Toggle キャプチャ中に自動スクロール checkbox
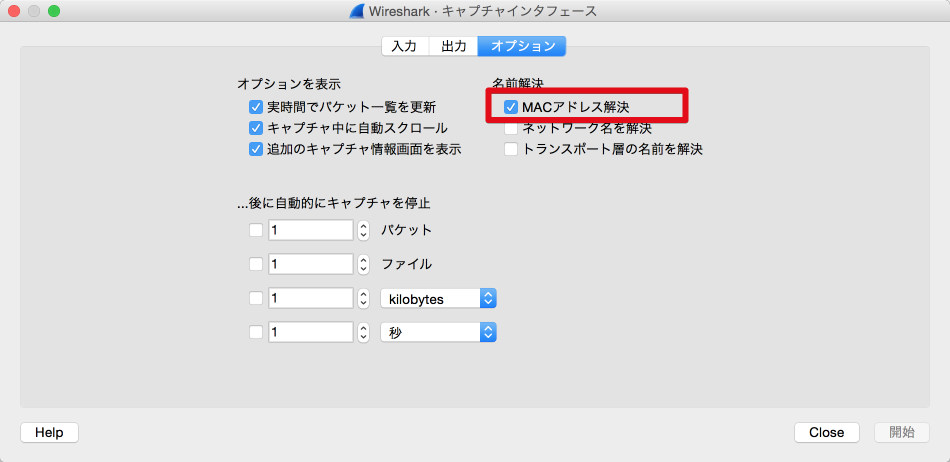Viewport: 950px width, 462px height. tap(256, 128)
